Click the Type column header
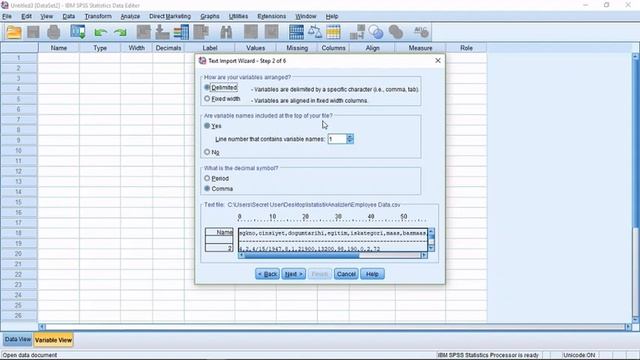The image size is (640, 360). pos(100,48)
